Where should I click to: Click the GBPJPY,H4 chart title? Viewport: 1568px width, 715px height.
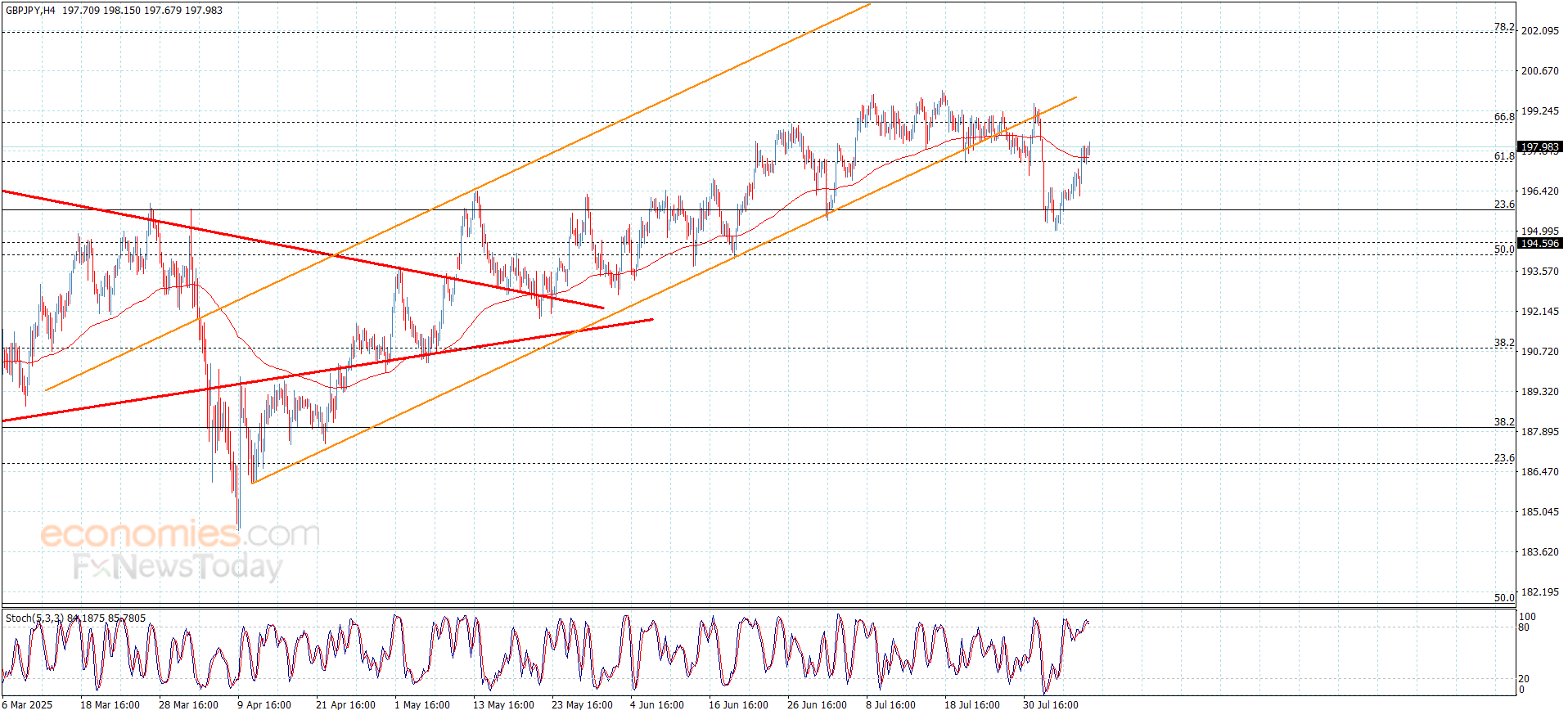(x=30, y=11)
